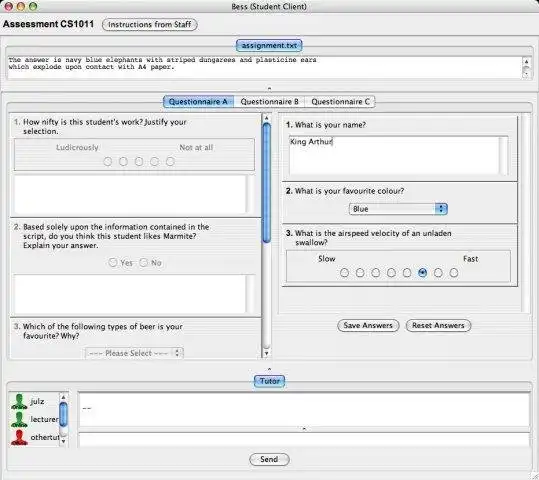Select middle radio of nifty scale
Viewport: 539px width, 480px height.
[139, 161]
